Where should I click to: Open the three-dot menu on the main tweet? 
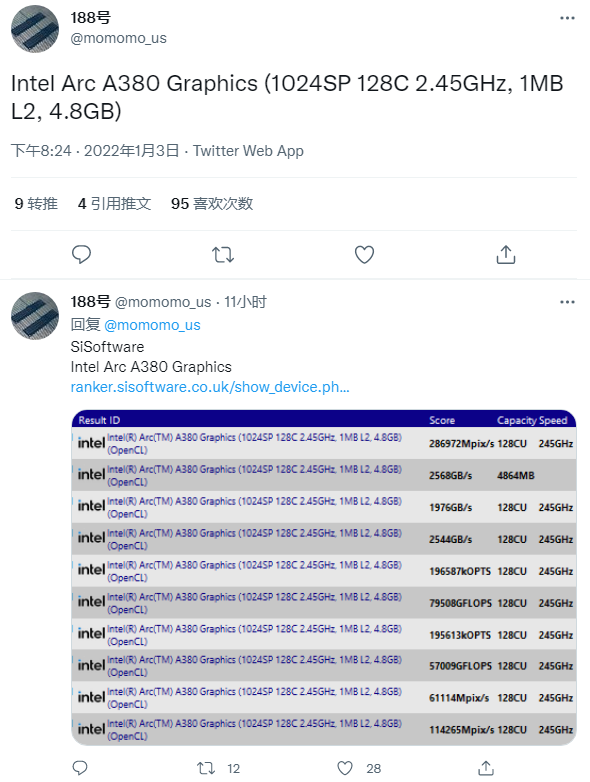567,18
